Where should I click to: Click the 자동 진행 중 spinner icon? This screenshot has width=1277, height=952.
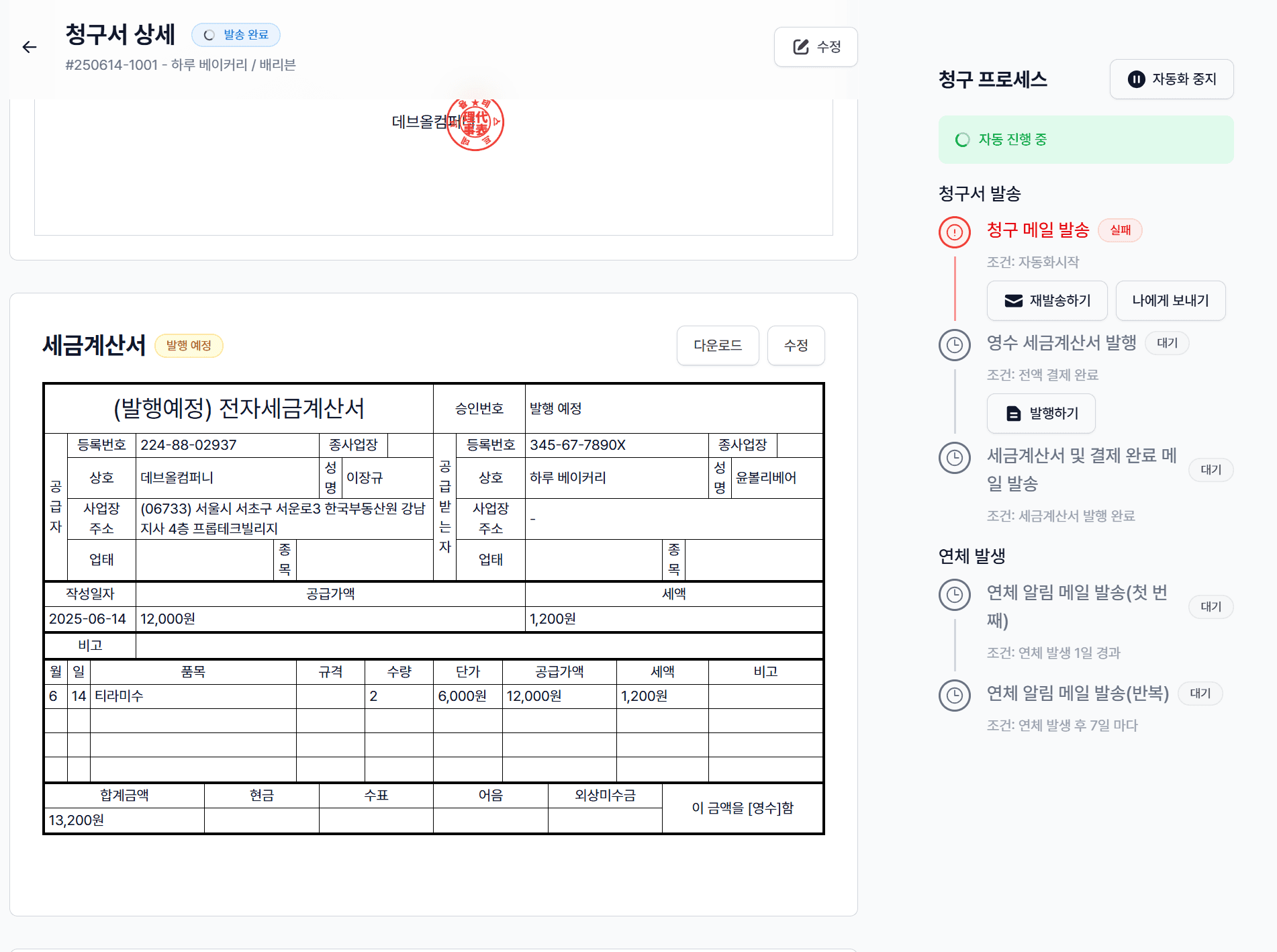click(962, 140)
